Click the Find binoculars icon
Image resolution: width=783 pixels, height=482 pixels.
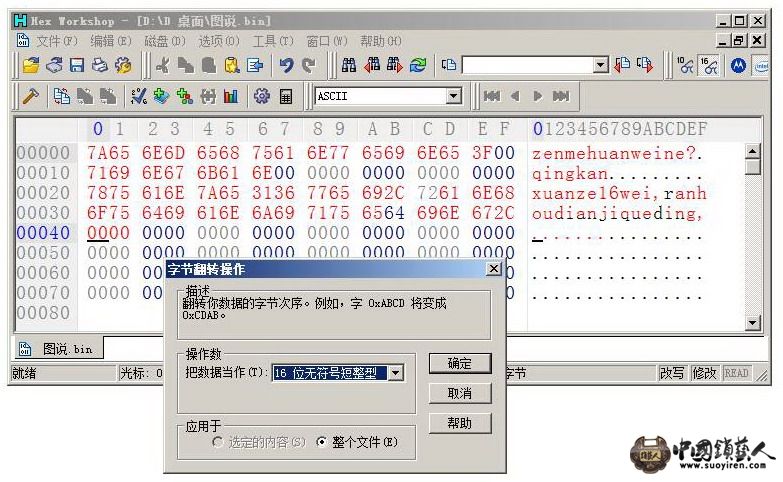coord(349,65)
